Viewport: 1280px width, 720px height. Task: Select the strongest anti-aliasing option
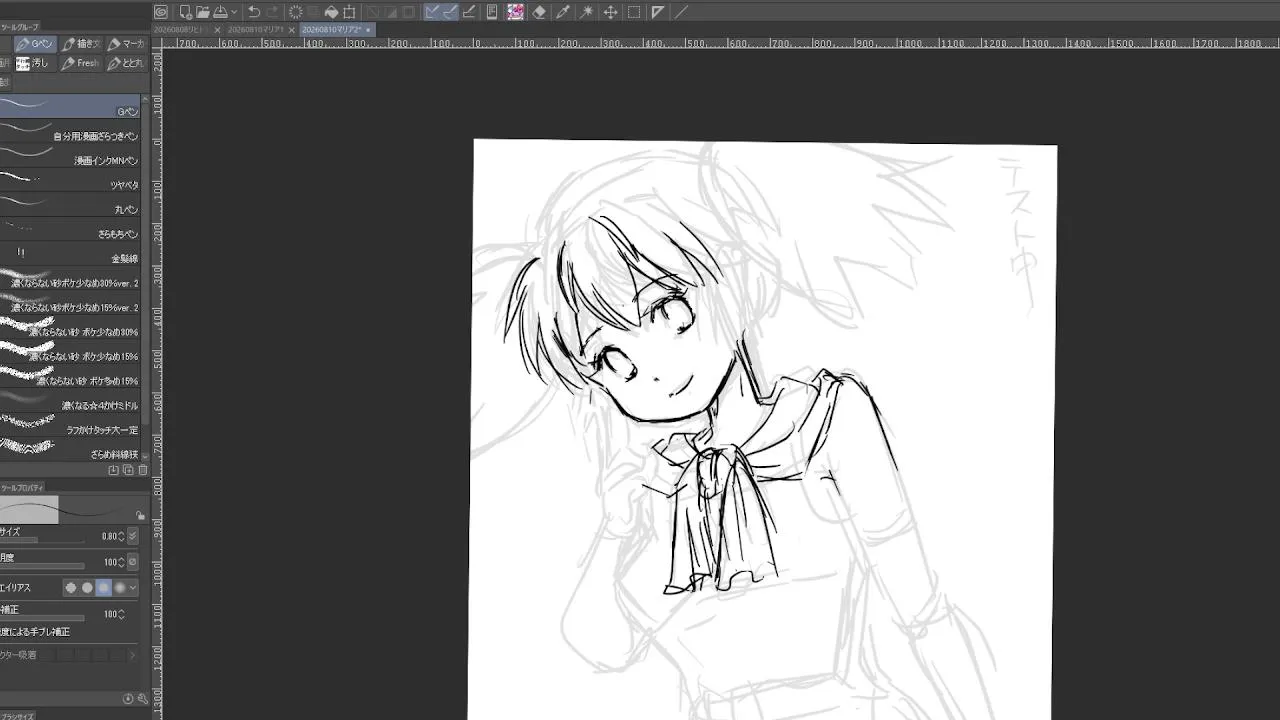pos(120,588)
